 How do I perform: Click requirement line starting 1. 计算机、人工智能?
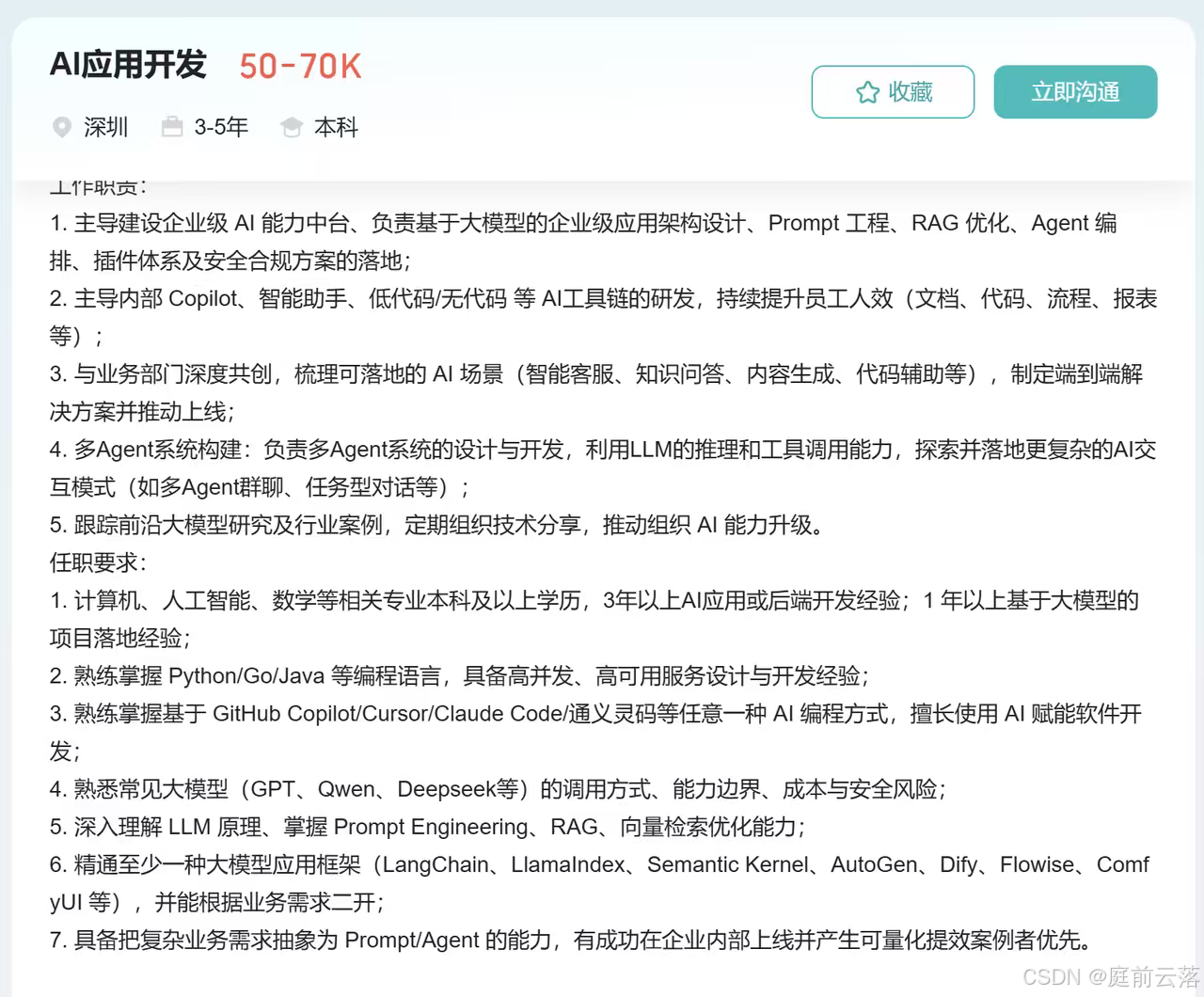tap(594, 600)
